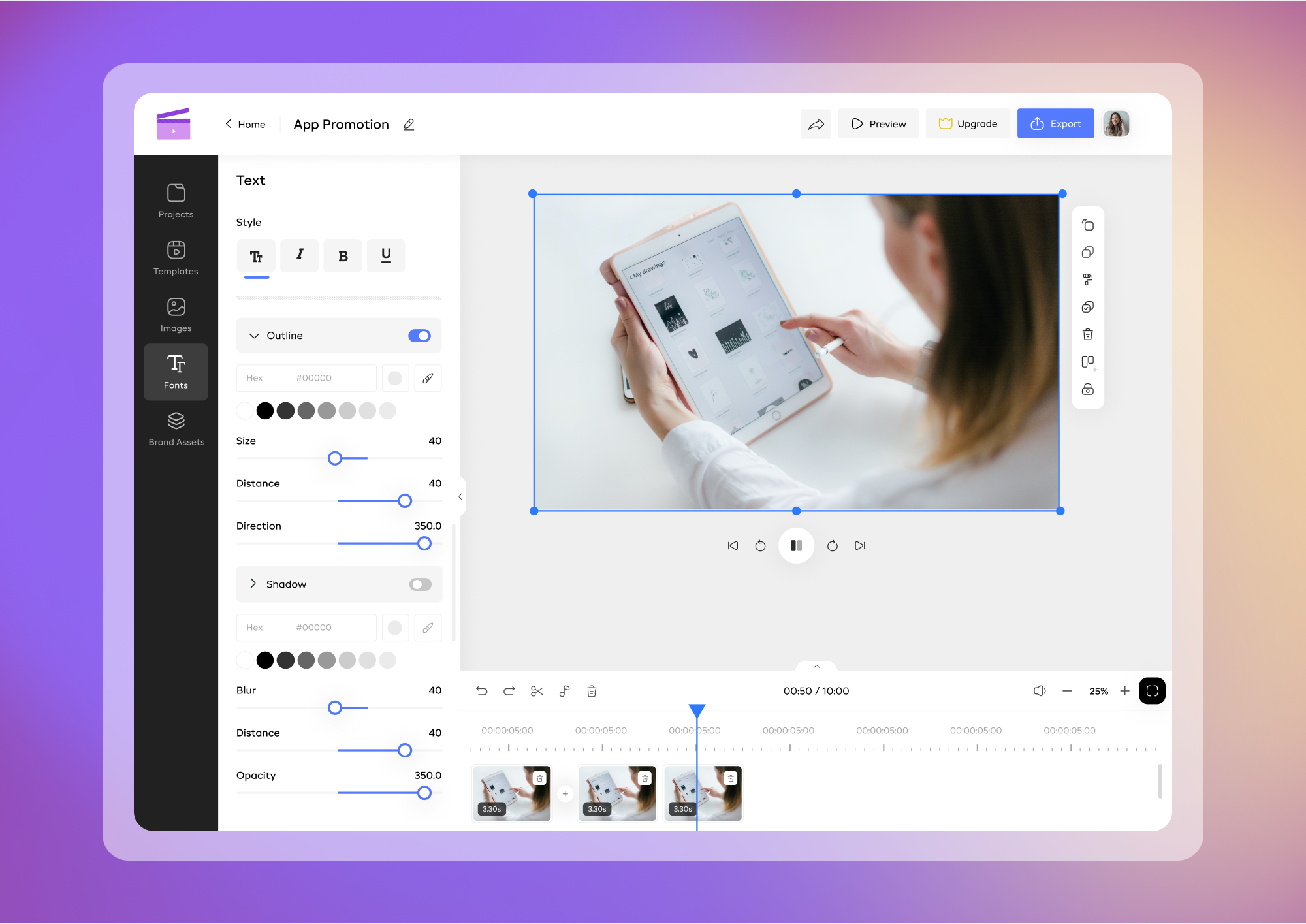Select the black outline color swatch
Viewport: 1306px width, 924px height.
[265, 411]
